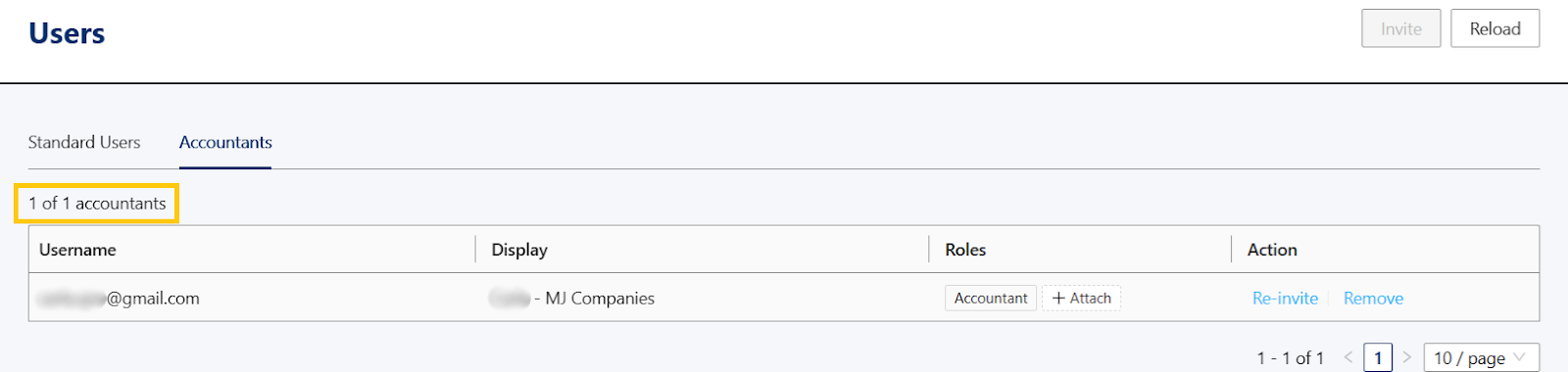
Task: Click the MJ Companies display name
Action: pos(572,299)
